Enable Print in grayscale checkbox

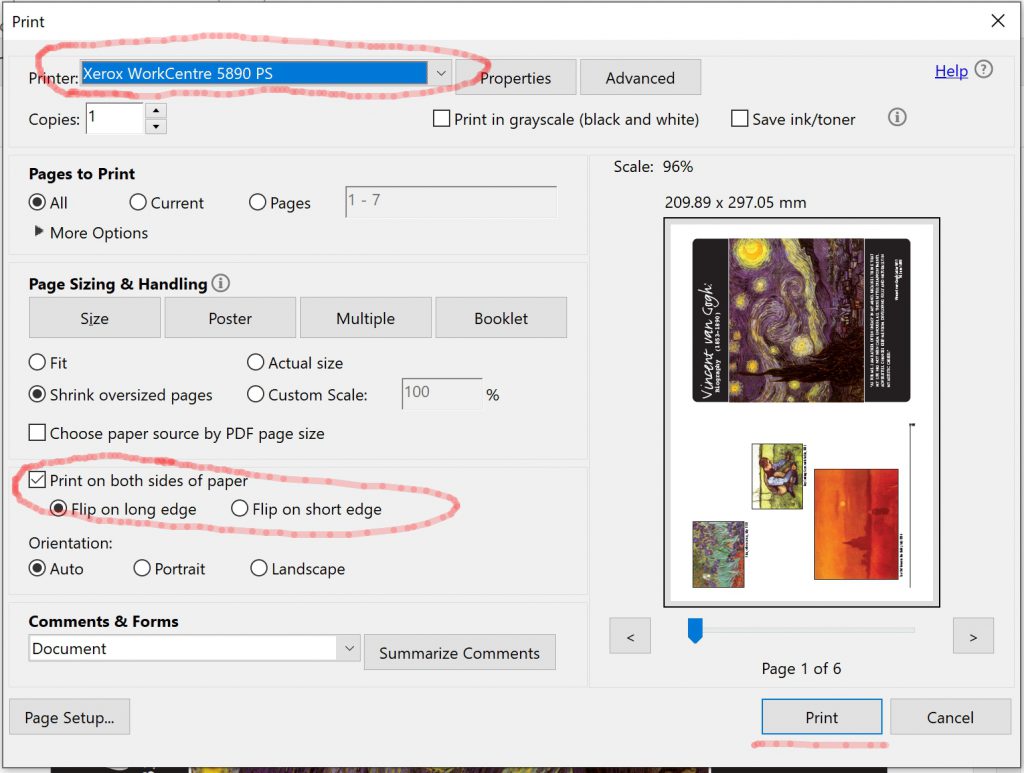point(441,118)
